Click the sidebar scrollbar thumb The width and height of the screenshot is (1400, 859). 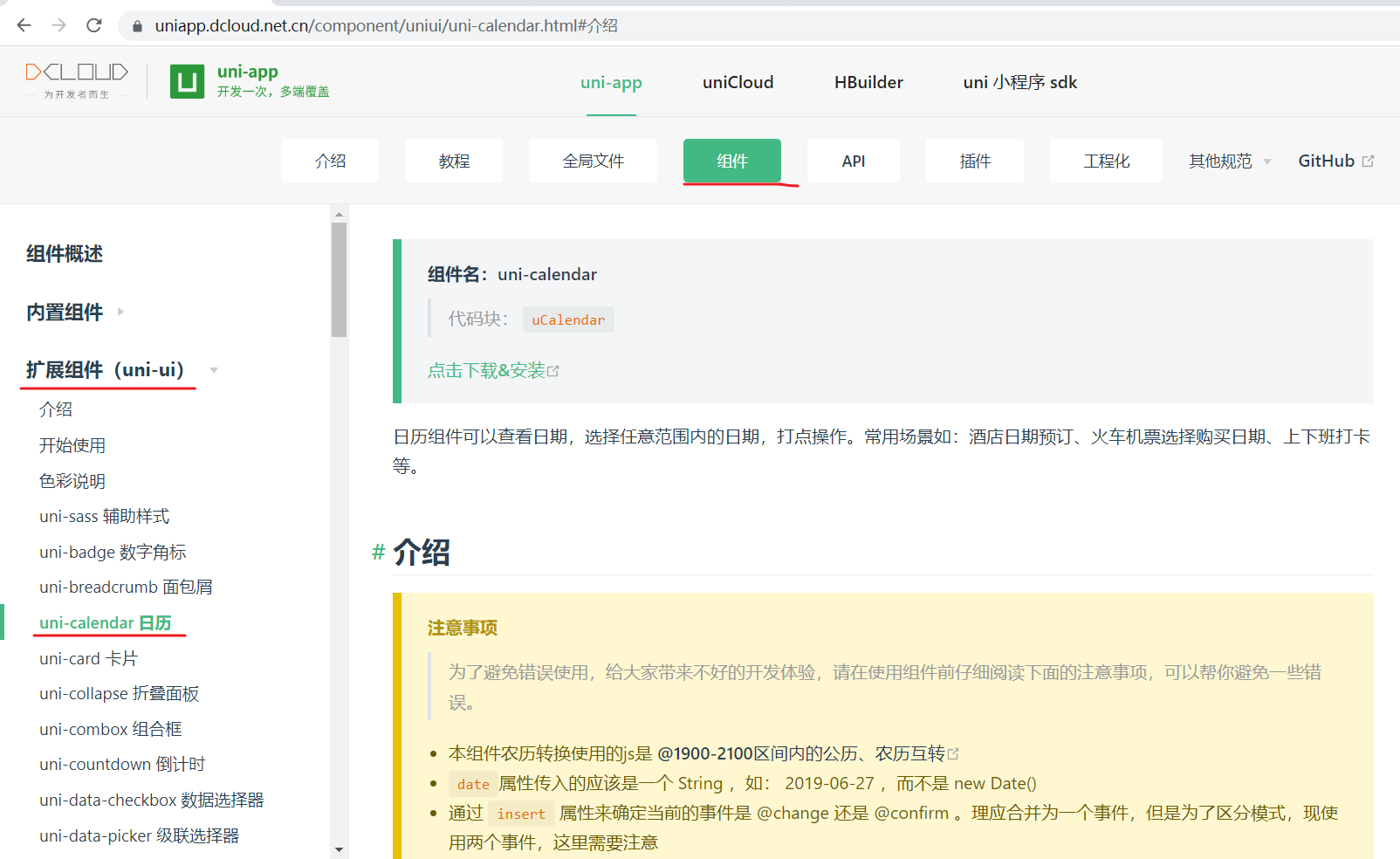pyautogui.click(x=339, y=279)
